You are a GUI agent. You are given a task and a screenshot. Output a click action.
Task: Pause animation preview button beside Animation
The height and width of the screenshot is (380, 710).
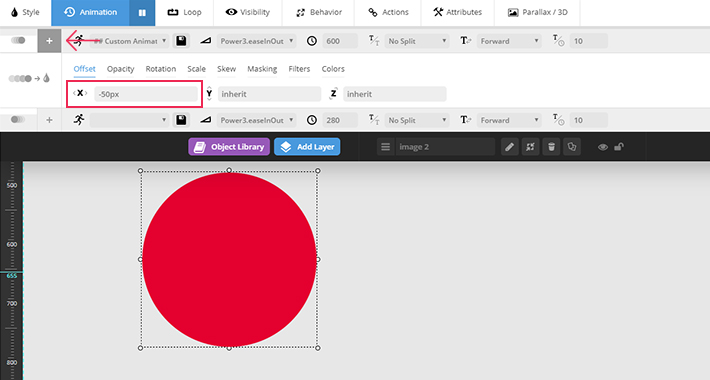tap(142, 13)
